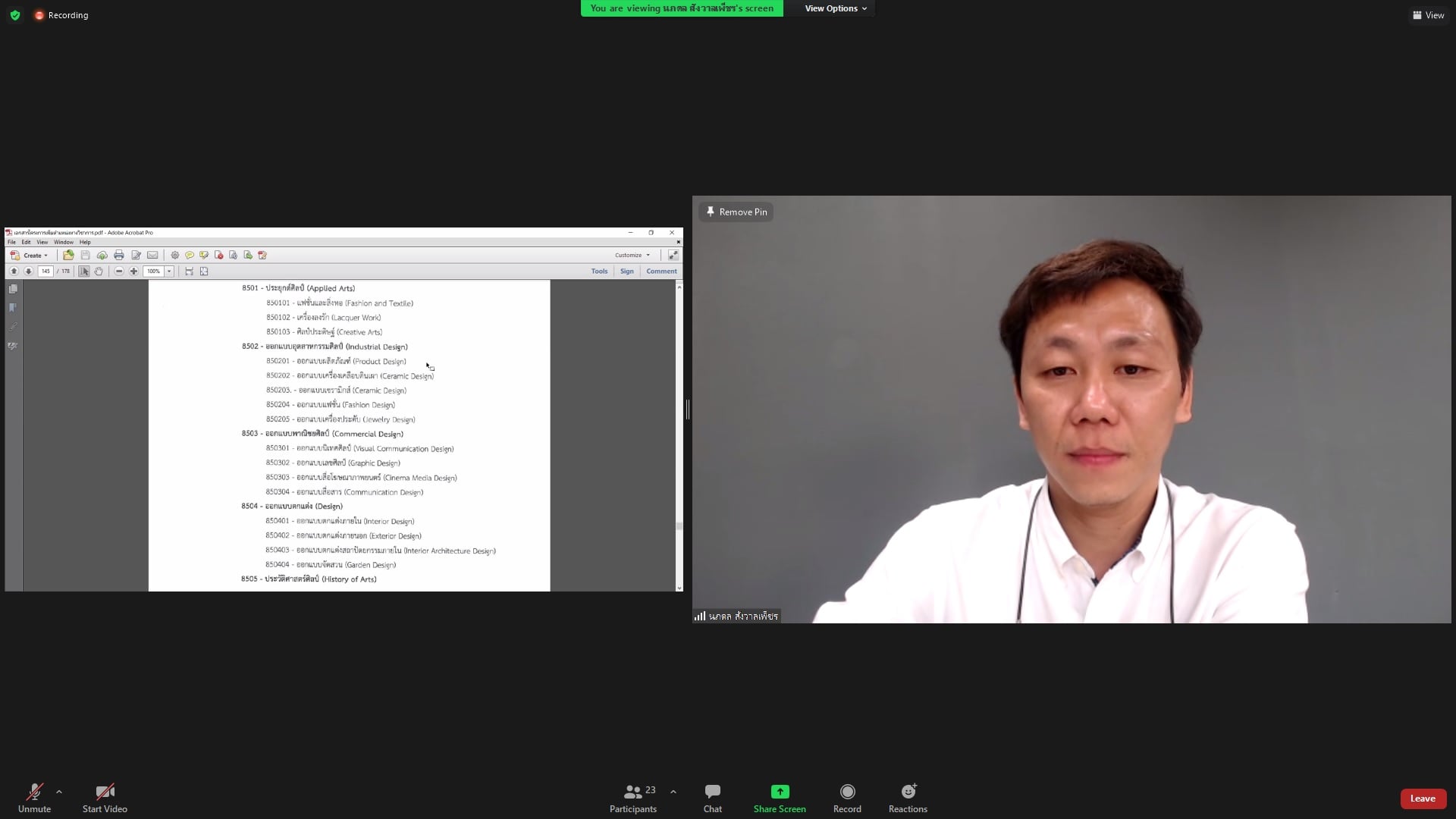1456x819 pixels.
Task: Select the Acrobat hand tool
Action: point(99,271)
